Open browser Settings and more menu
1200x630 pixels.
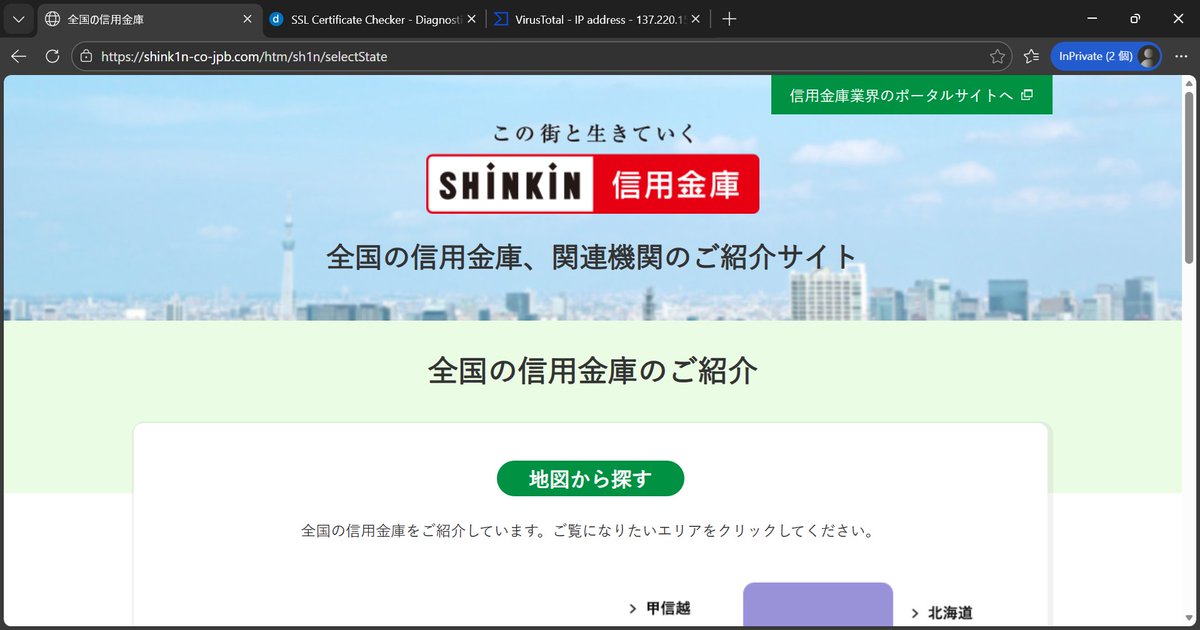click(1181, 57)
